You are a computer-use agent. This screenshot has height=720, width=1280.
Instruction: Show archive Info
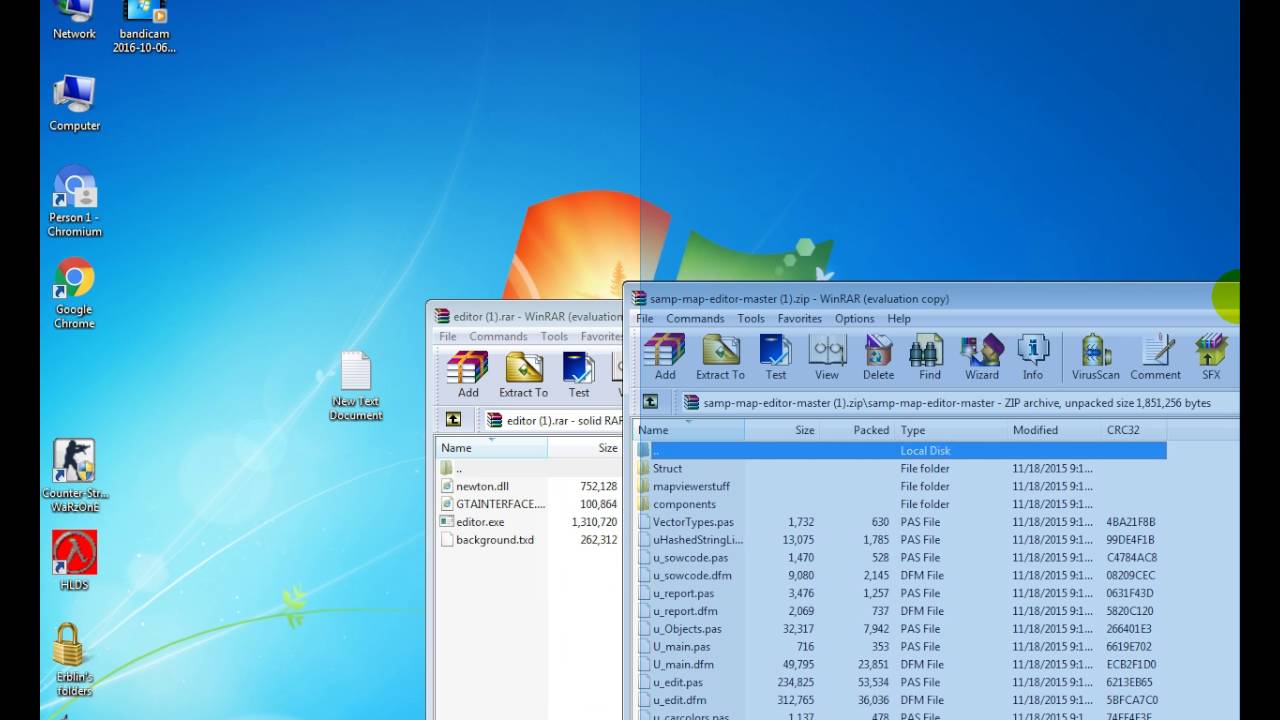(1033, 357)
